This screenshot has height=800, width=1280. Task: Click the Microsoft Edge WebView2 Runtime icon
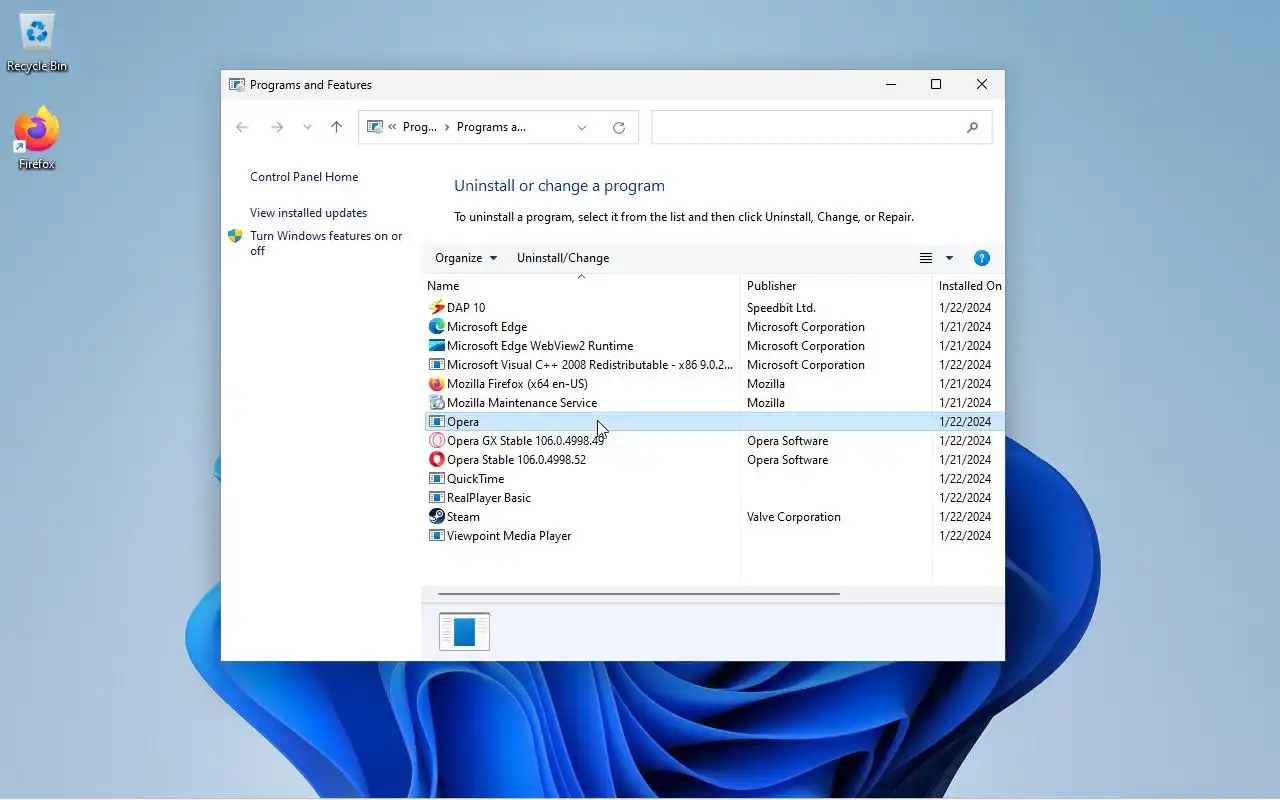point(436,346)
